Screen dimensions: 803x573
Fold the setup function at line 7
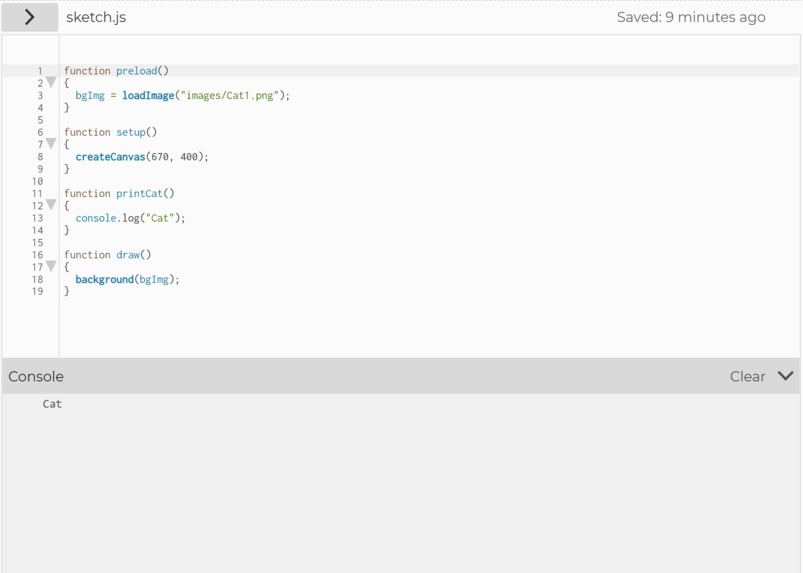coord(51,143)
